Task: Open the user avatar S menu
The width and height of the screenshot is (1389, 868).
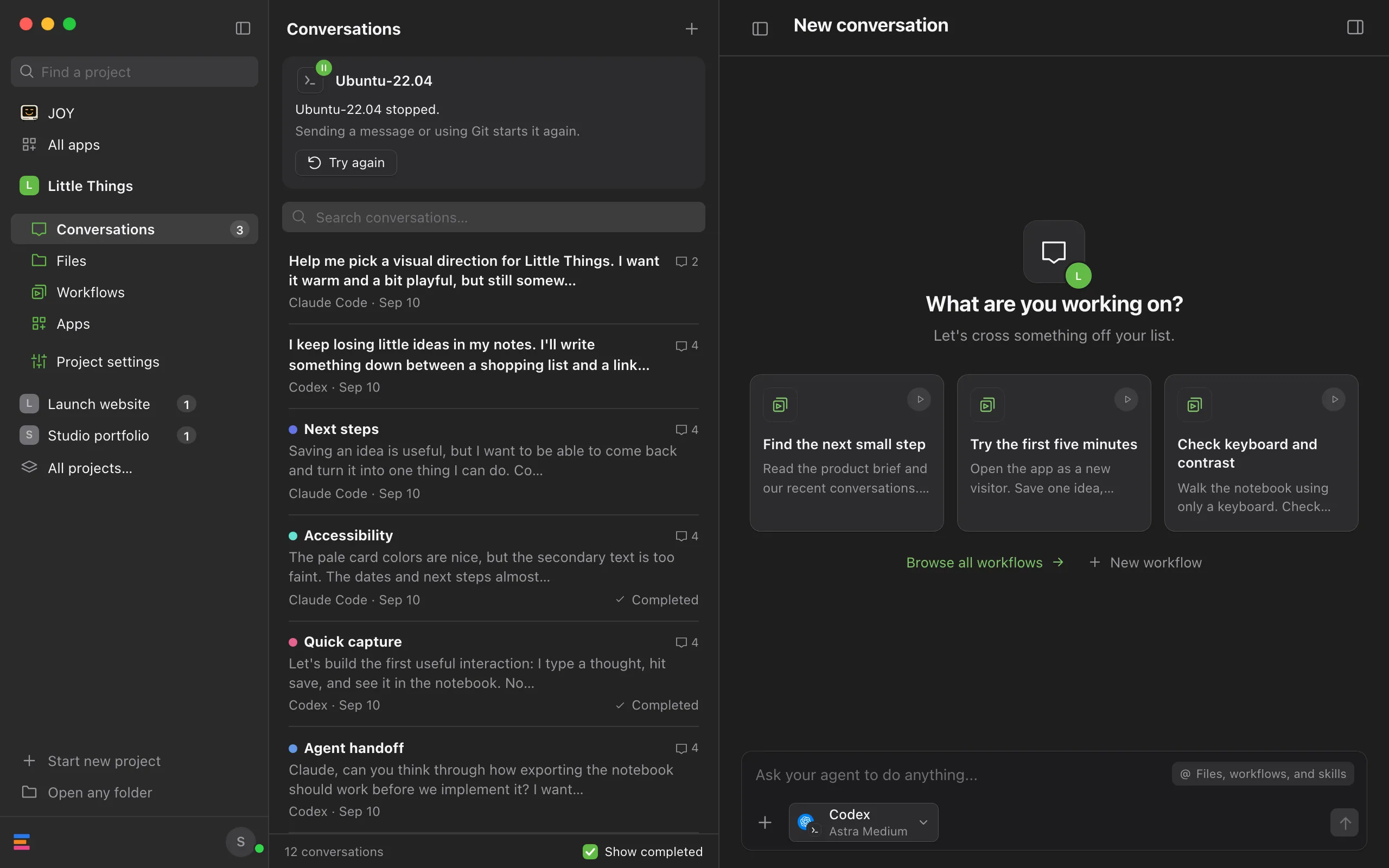Action: point(240,841)
